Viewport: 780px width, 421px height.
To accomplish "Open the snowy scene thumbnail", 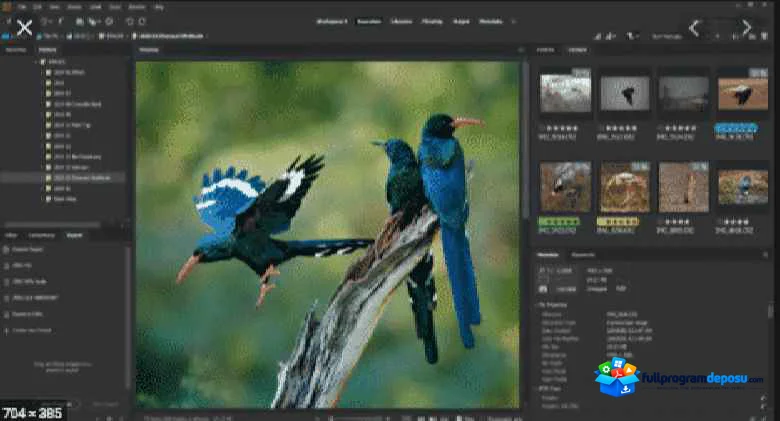I will (x=566, y=93).
